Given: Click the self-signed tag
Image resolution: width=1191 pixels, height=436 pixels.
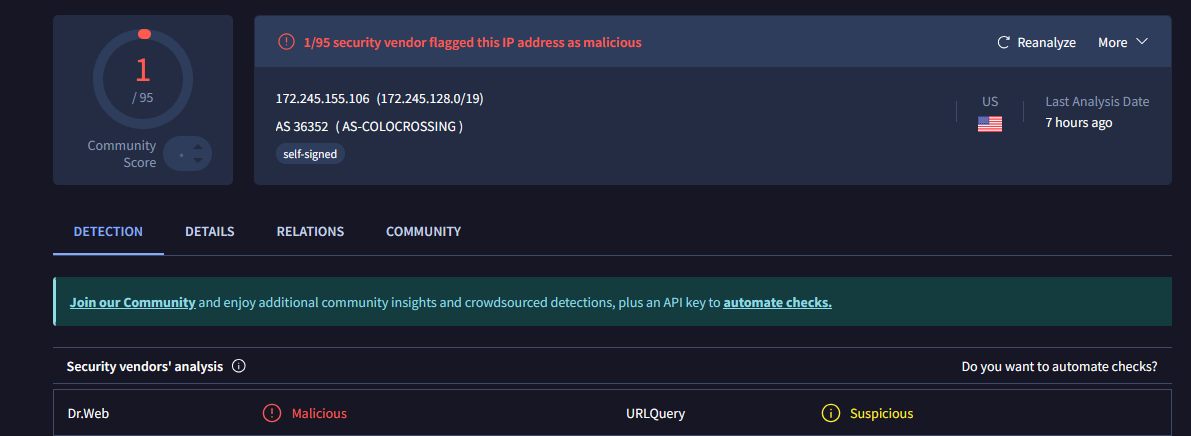Looking at the screenshot, I should coord(310,154).
